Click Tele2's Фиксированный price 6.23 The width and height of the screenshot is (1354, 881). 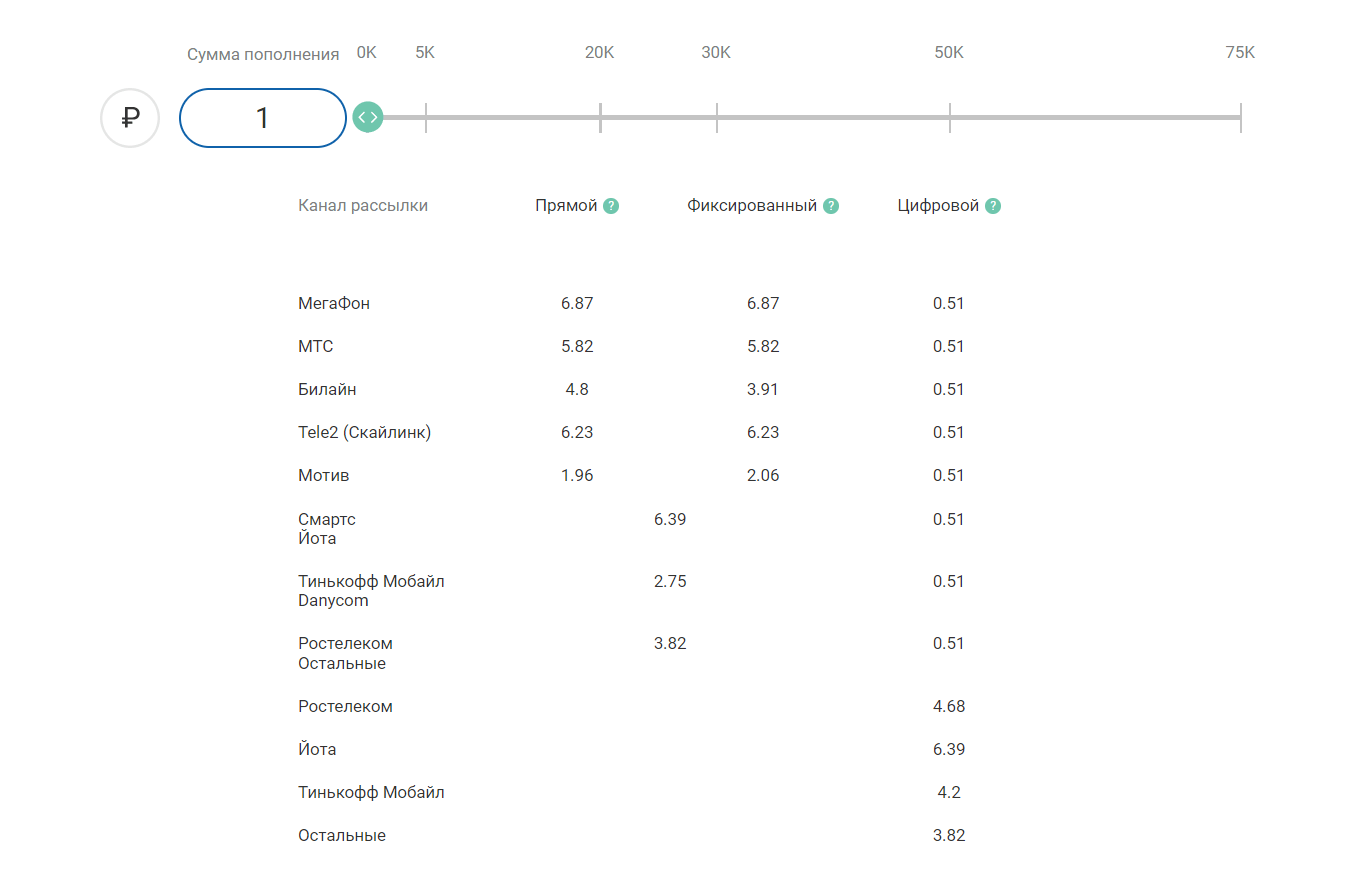point(763,432)
